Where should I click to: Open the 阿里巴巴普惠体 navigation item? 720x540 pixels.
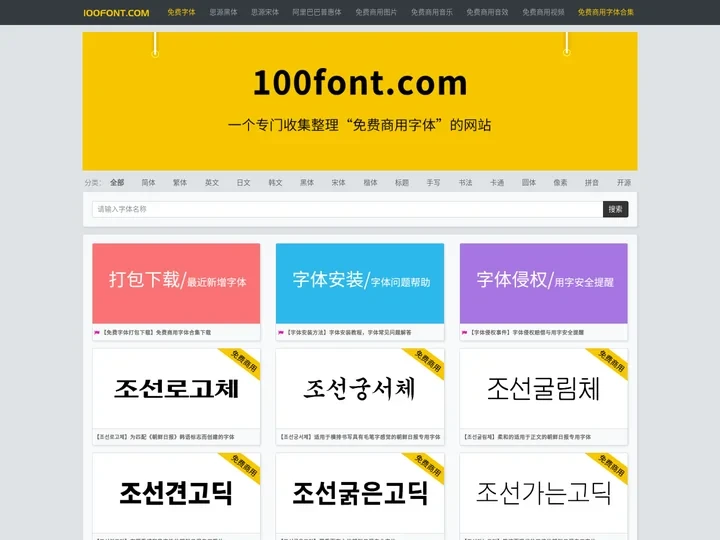point(317,12)
